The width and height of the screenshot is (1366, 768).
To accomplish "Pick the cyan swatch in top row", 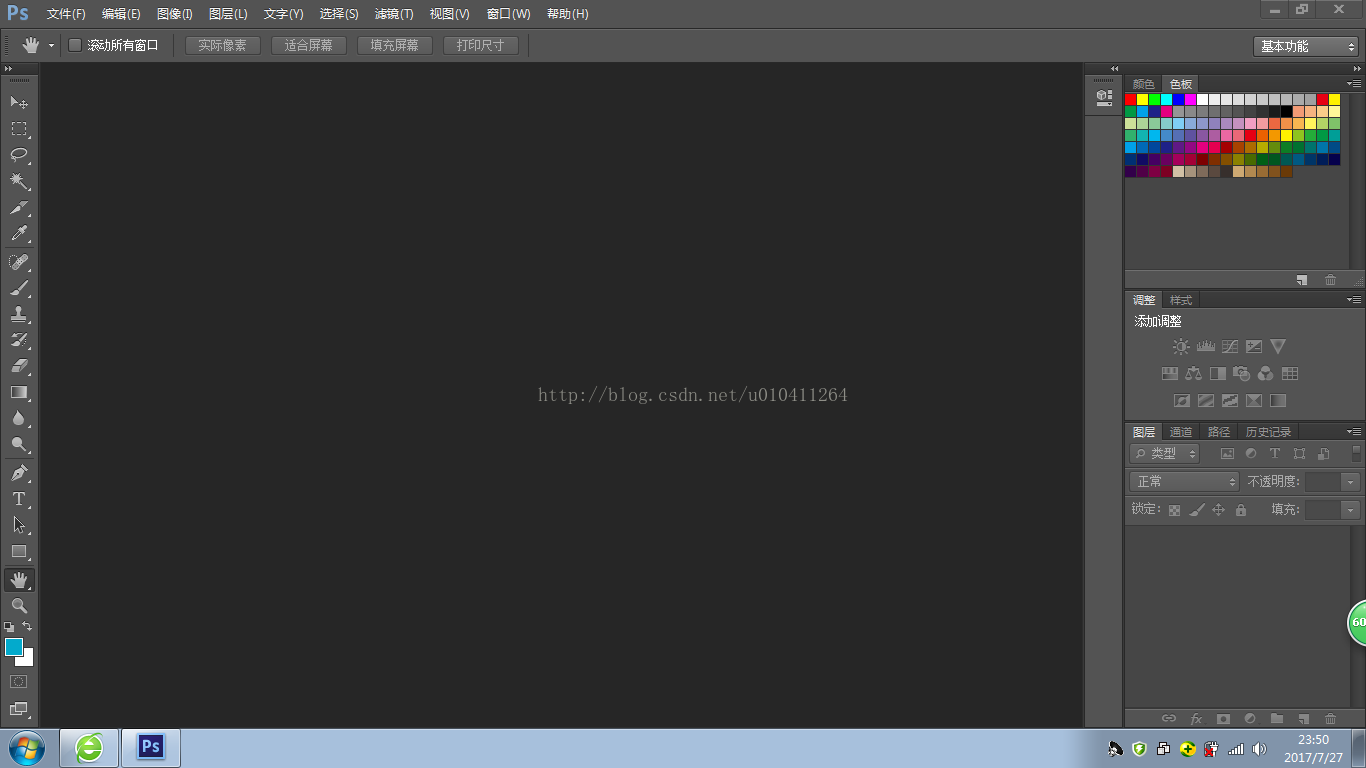I will coord(1166,100).
